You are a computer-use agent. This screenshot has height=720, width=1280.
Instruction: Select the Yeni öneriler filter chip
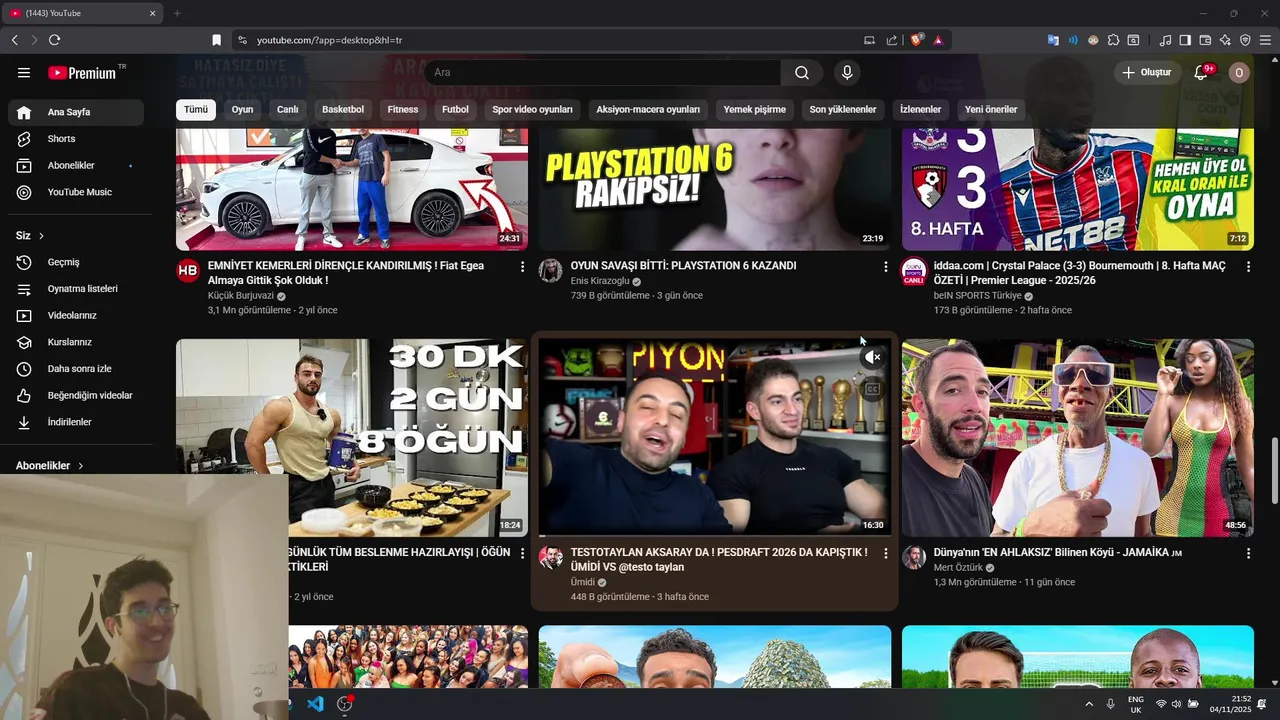pyautogui.click(x=991, y=110)
